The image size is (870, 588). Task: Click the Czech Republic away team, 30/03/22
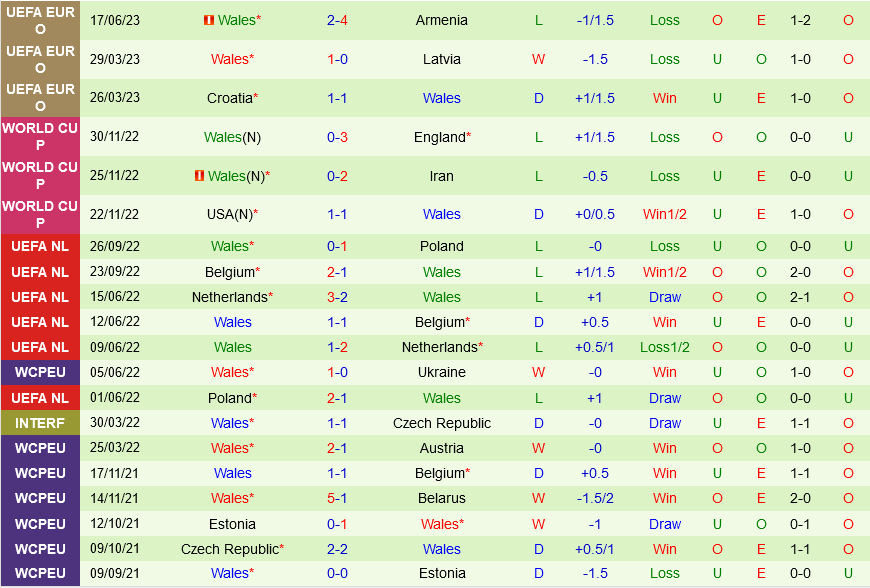pos(441,423)
